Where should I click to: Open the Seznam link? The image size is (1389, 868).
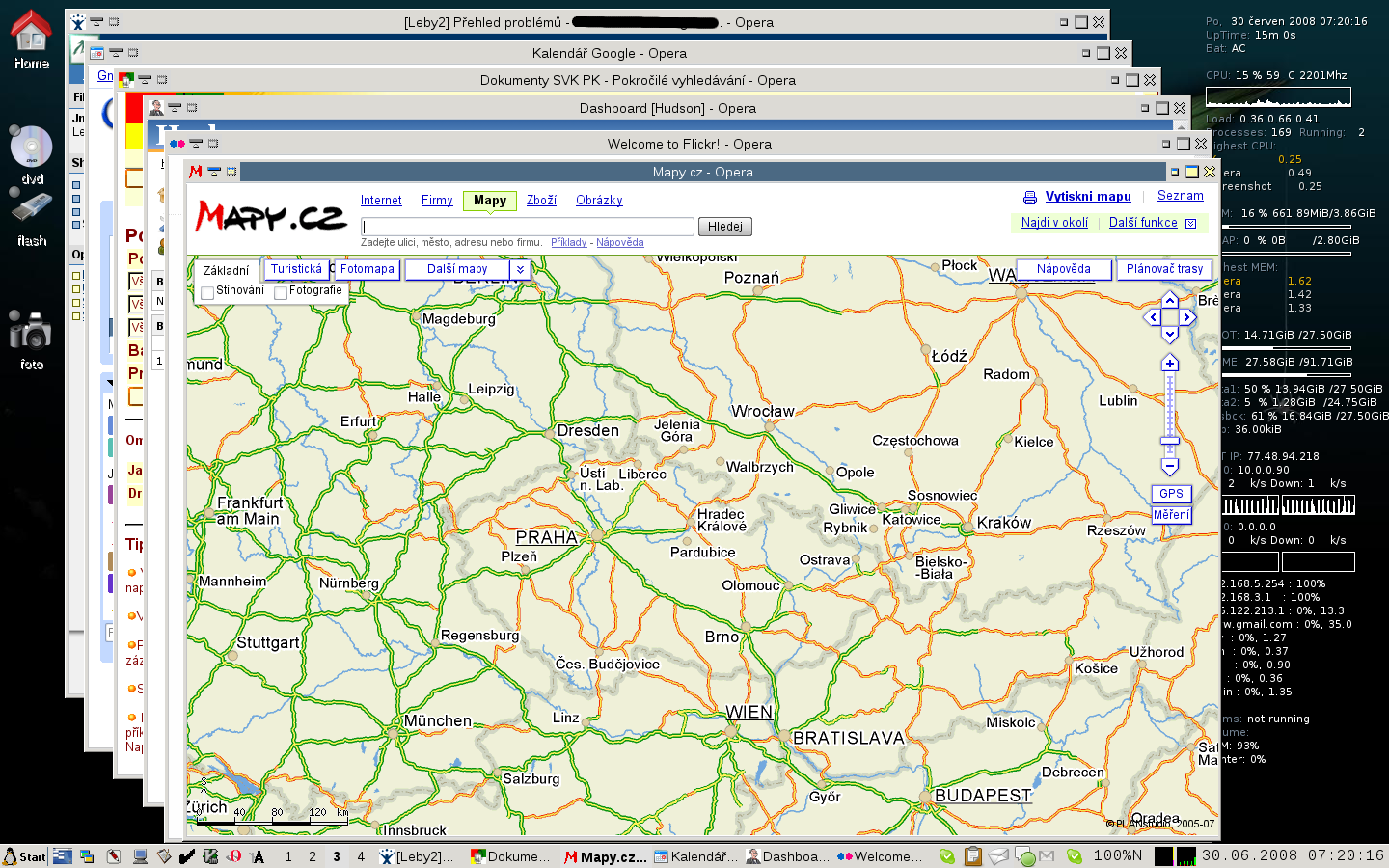[1181, 196]
